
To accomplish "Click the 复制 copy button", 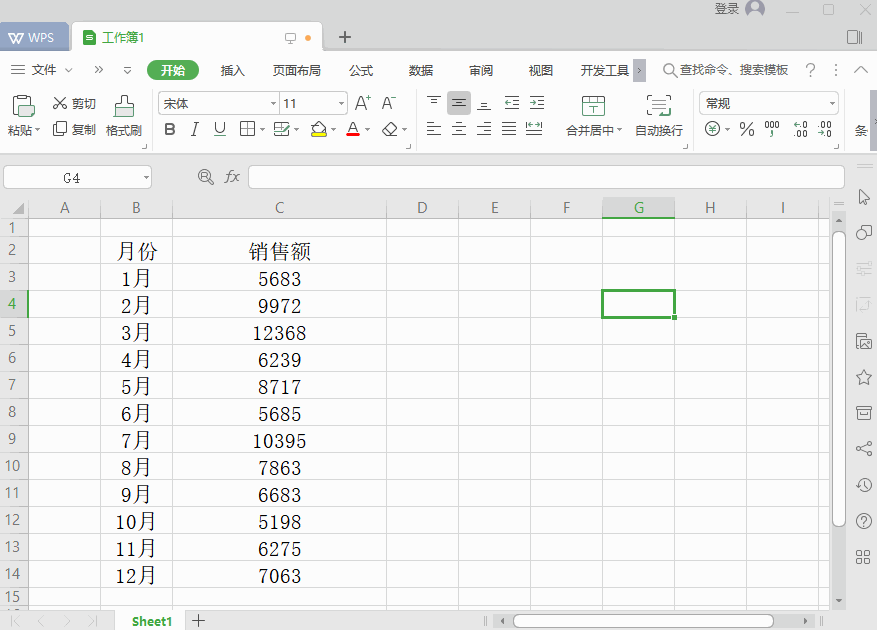I will point(73,129).
